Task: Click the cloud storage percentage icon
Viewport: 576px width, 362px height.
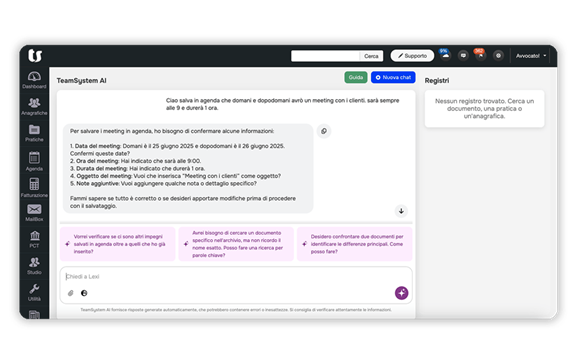Action: click(445, 54)
